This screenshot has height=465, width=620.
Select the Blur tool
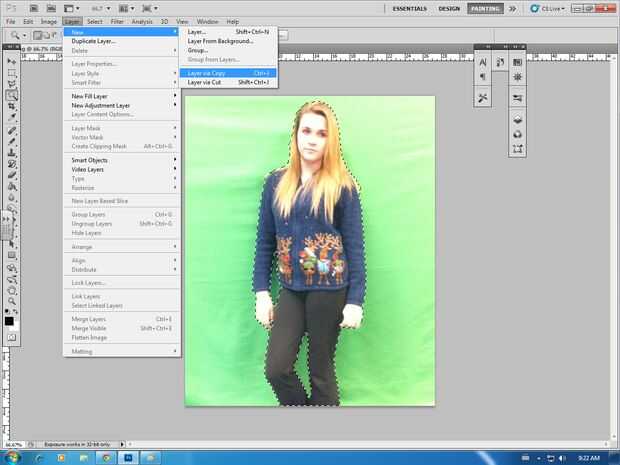tap(11, 197)
